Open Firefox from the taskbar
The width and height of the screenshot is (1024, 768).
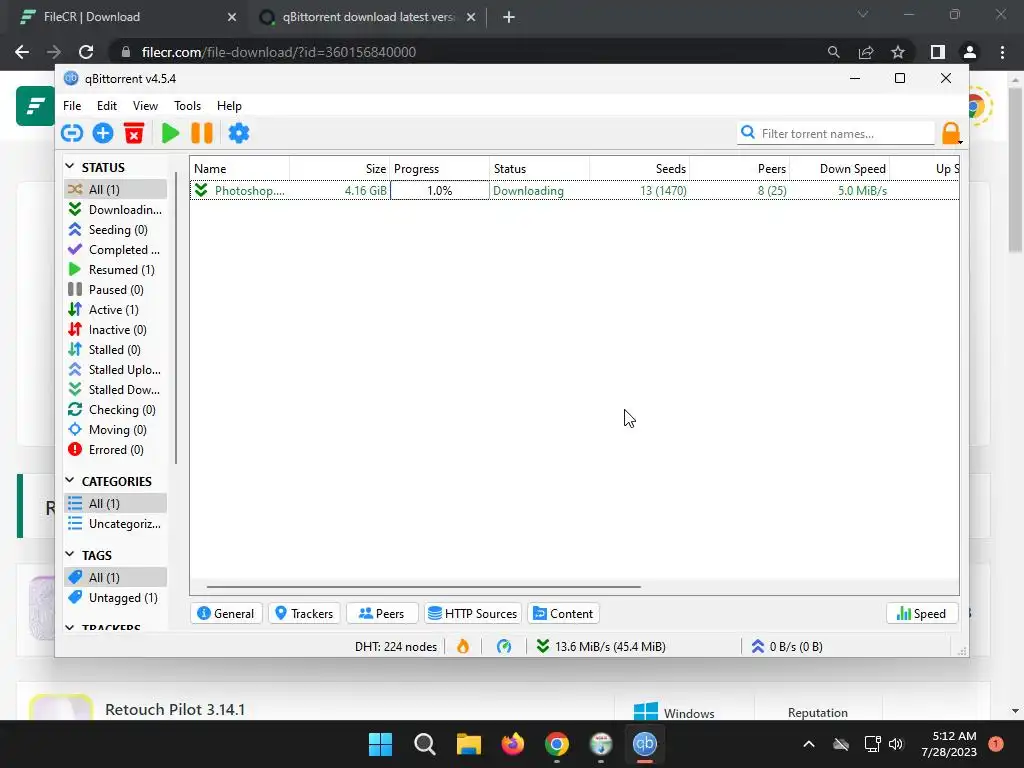pos(513,744)
